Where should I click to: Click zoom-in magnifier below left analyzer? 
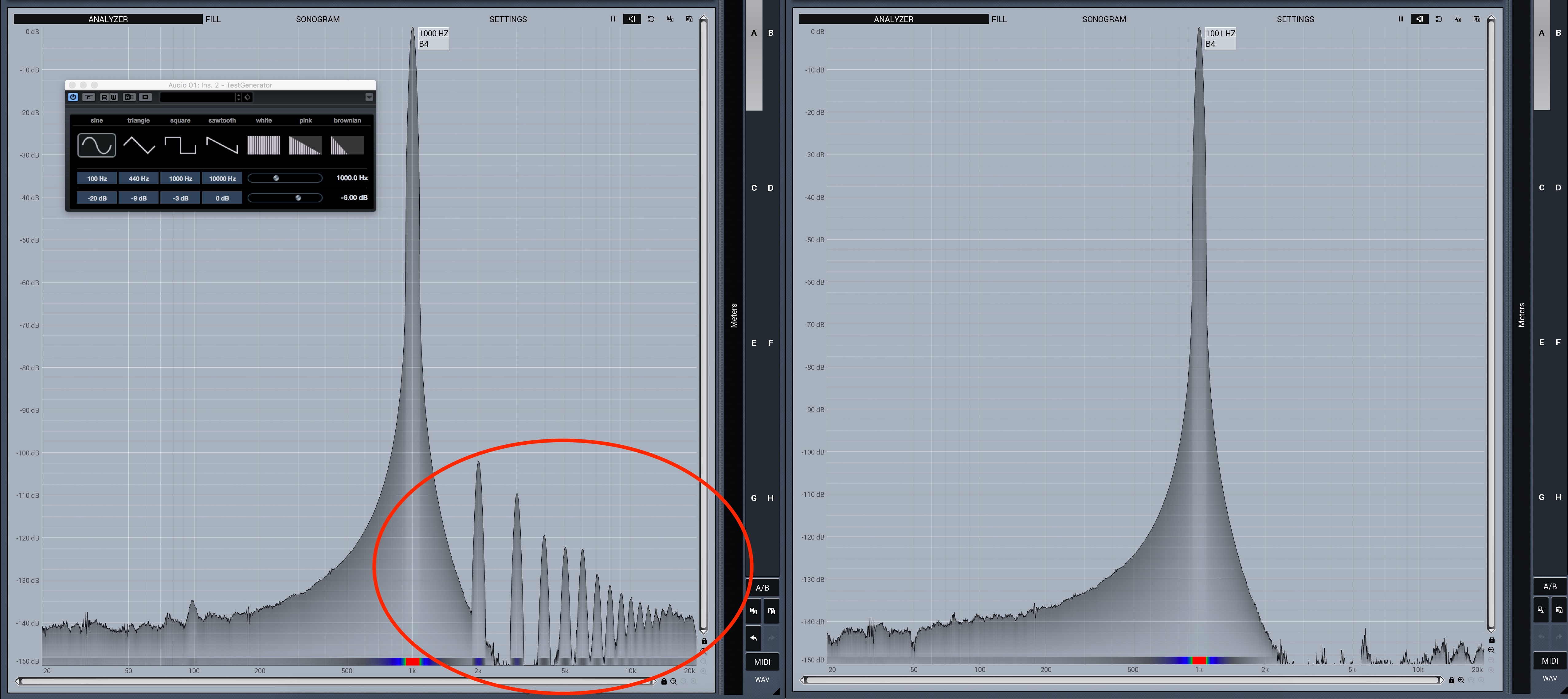pyautogui.click(x=673, y=681)
